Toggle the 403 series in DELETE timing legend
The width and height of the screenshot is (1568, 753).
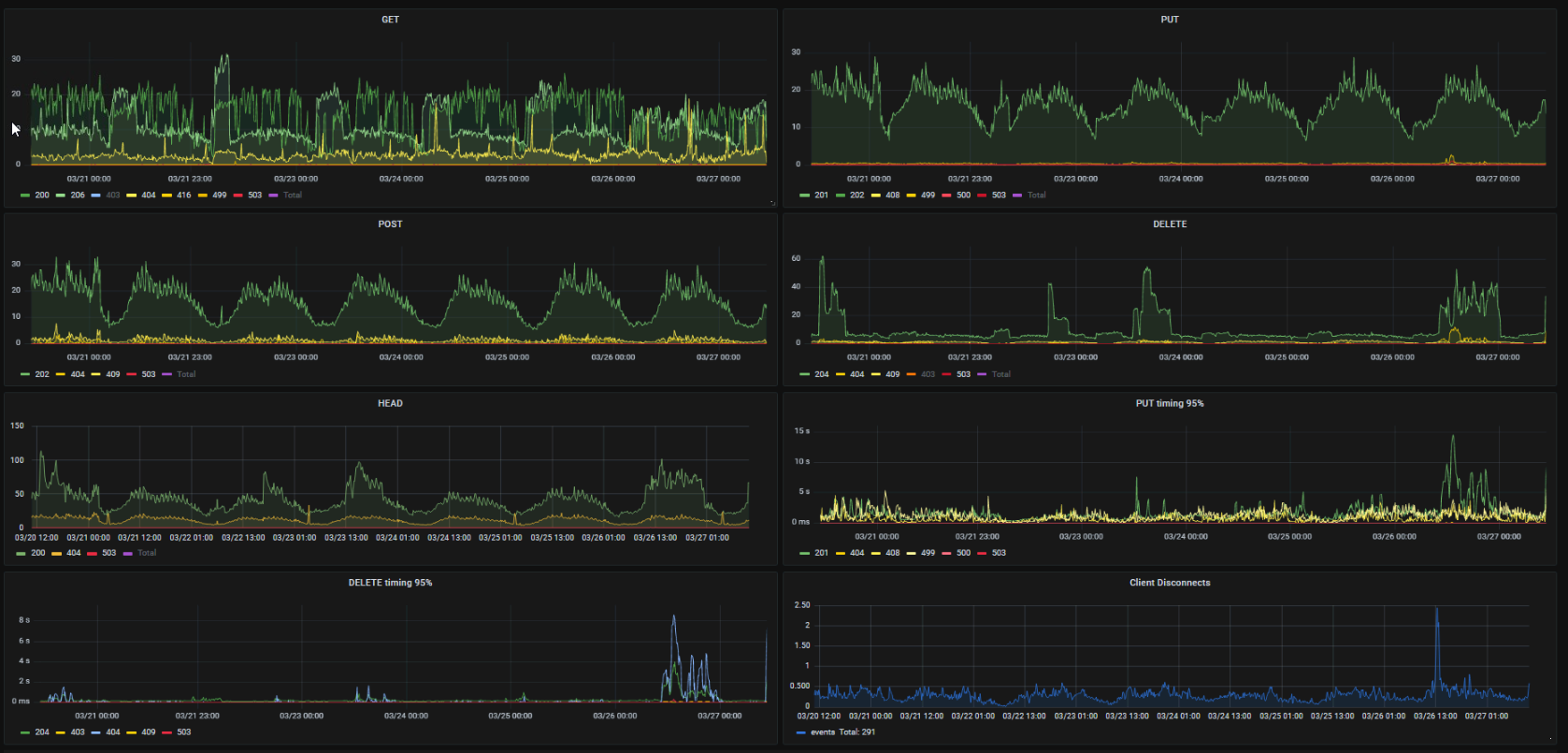point(78,732)
